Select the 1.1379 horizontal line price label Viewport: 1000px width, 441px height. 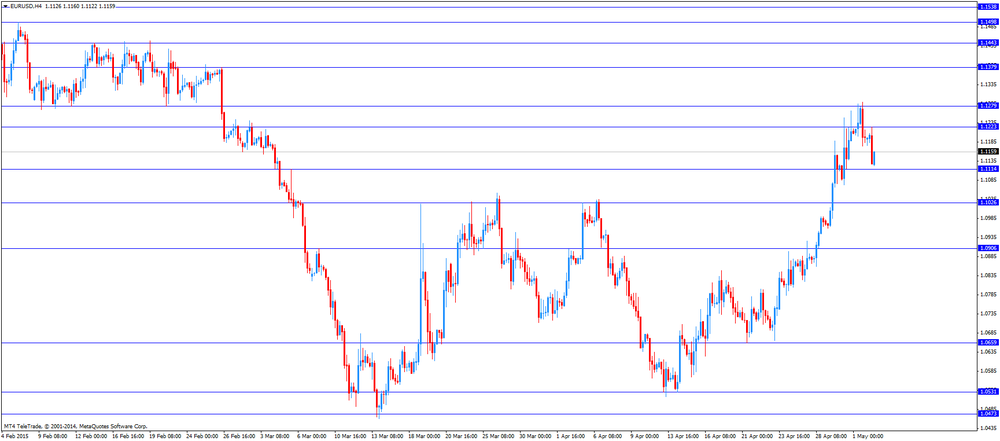point(987,67)
